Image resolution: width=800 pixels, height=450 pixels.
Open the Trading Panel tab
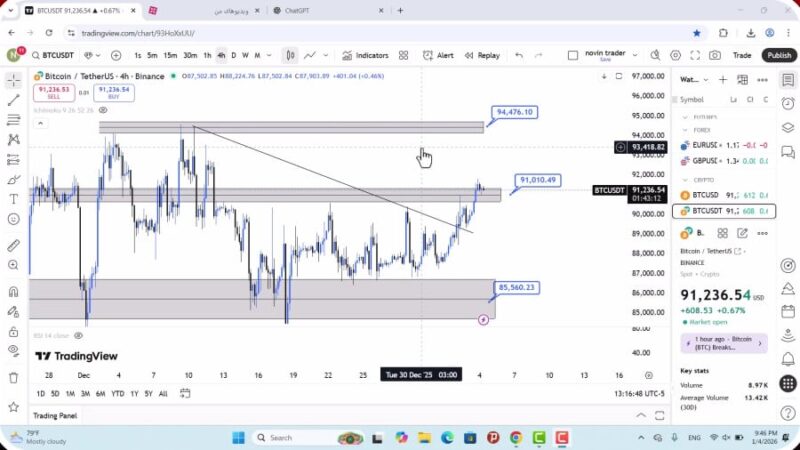(55, 416)
